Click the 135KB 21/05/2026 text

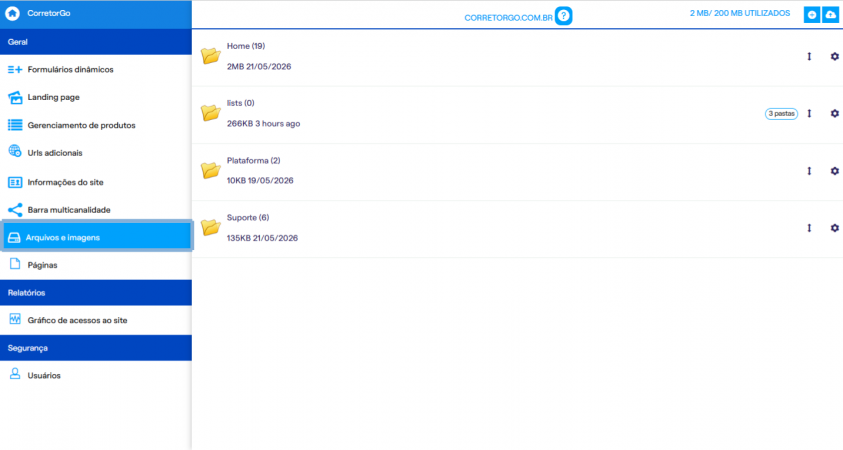[262, 238]
